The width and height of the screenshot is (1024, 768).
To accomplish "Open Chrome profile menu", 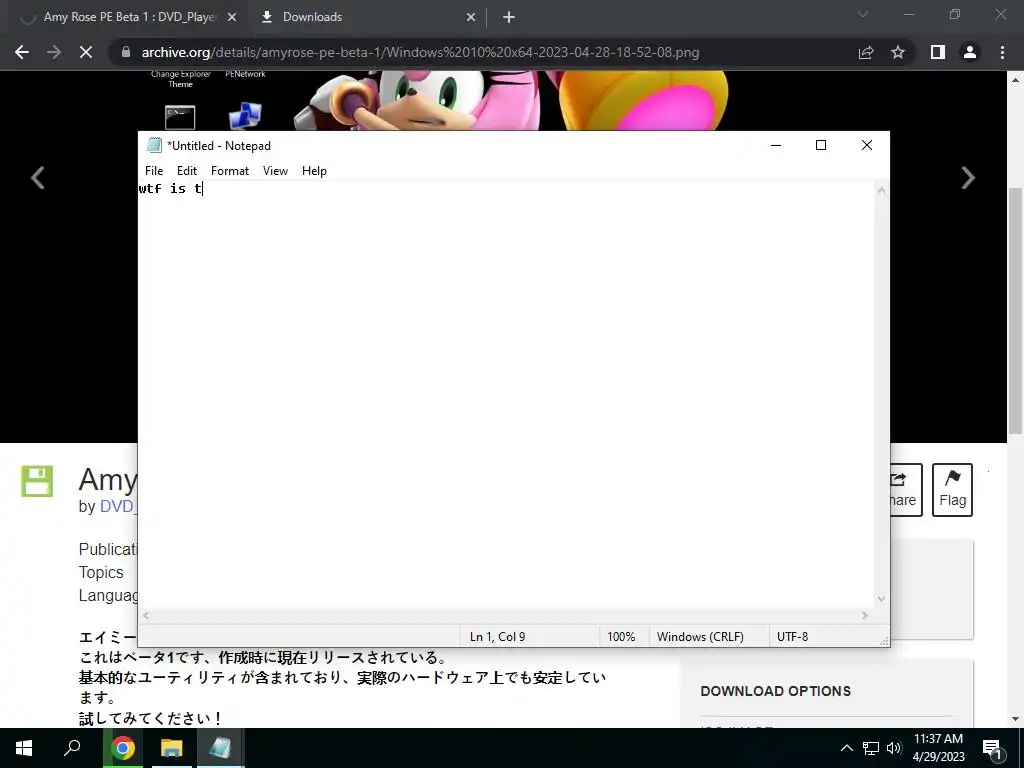I will [970, 52].
